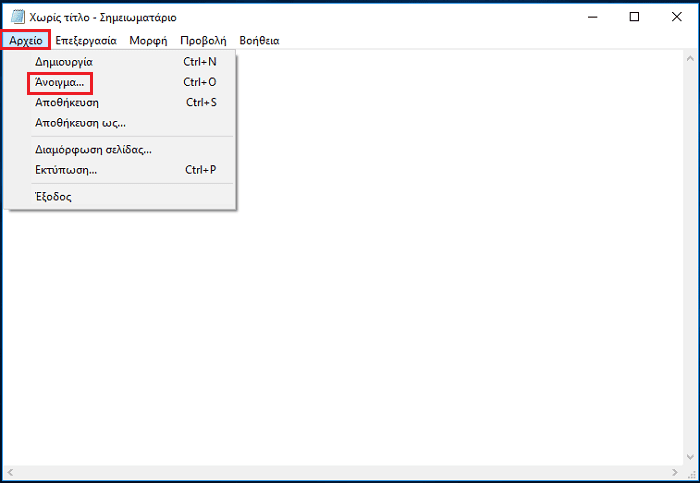Click the horizontal scrollbar right arrow
700x483 pixels.
(675, 472)
